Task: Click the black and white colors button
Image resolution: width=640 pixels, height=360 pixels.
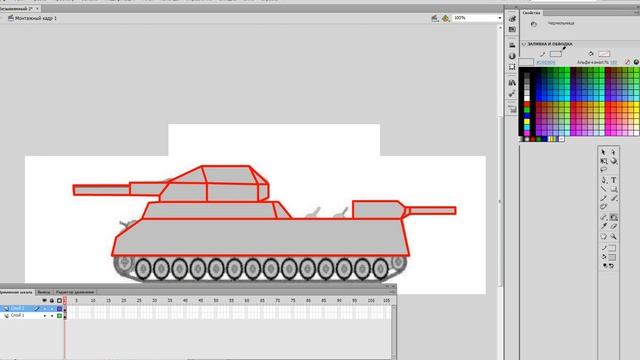Action: click(x=604, y=266)
